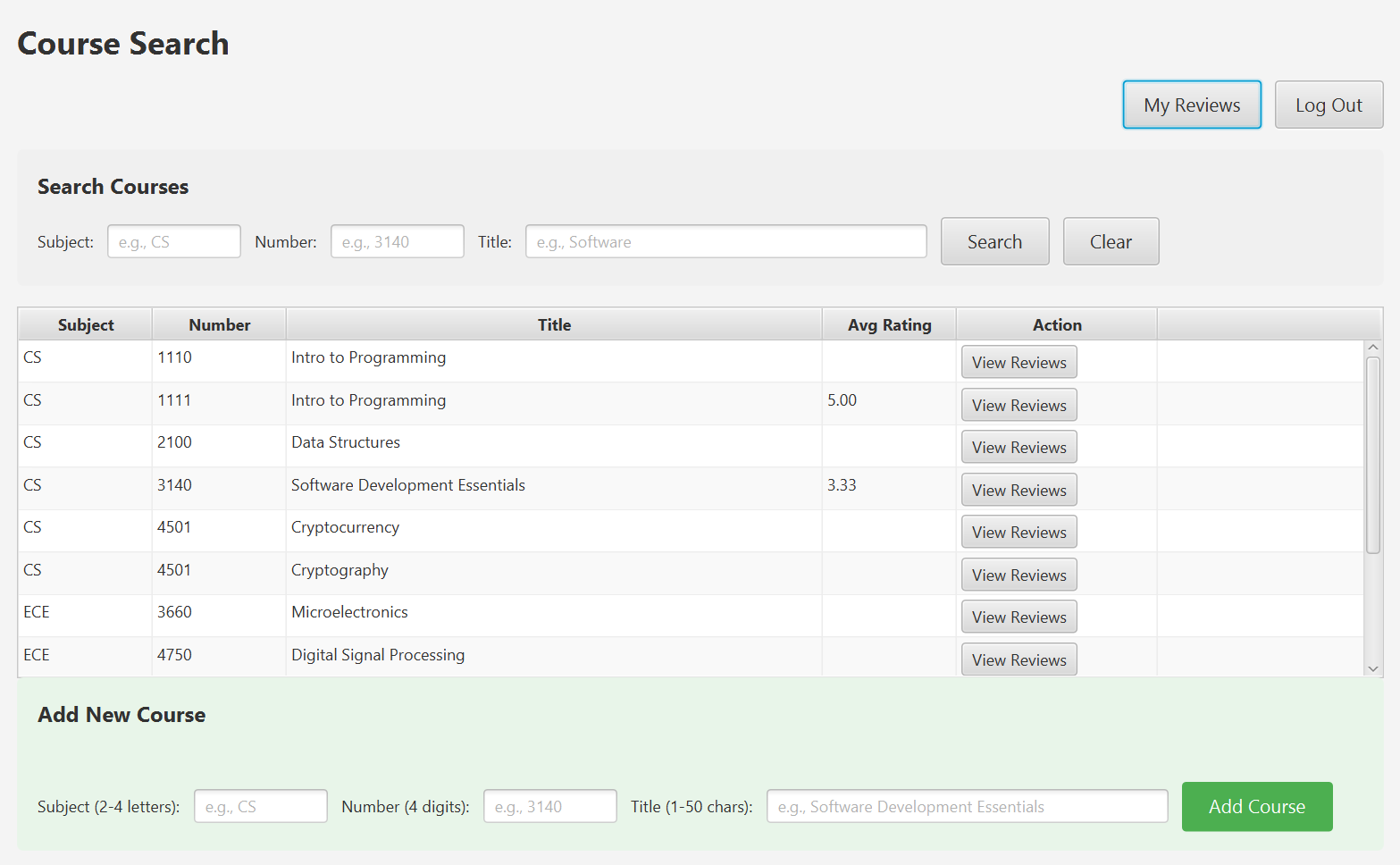Open reviews for Software Development Essentials

1019,491
